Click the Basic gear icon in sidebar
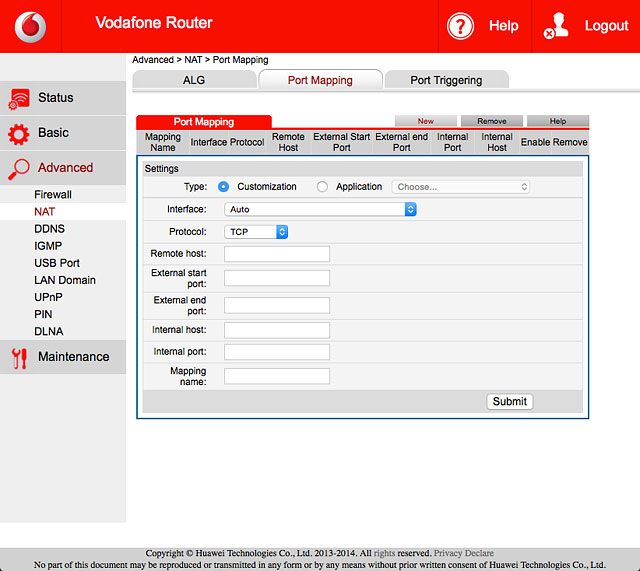The width and height of the screenshot is (640, 571). (x=19, y=134)
